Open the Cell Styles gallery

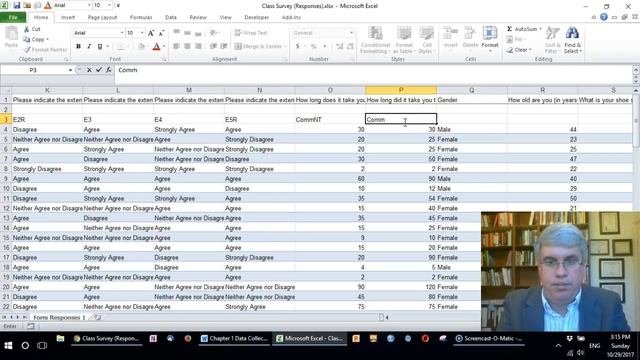[x=427, y=40]
